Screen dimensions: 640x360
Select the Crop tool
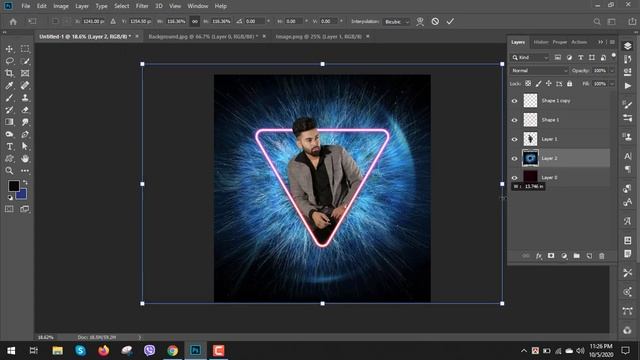[9, 73]
